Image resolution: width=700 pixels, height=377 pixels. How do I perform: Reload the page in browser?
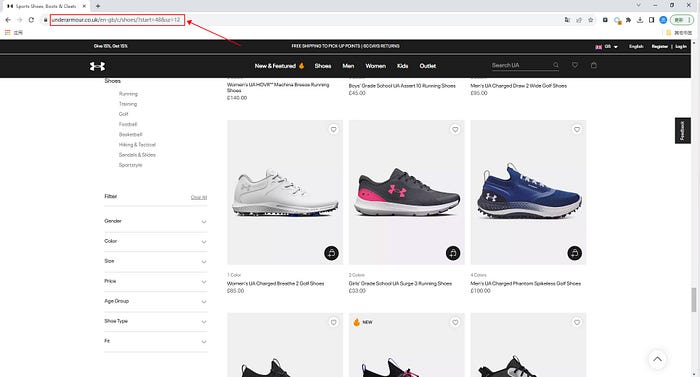(31, 20)
